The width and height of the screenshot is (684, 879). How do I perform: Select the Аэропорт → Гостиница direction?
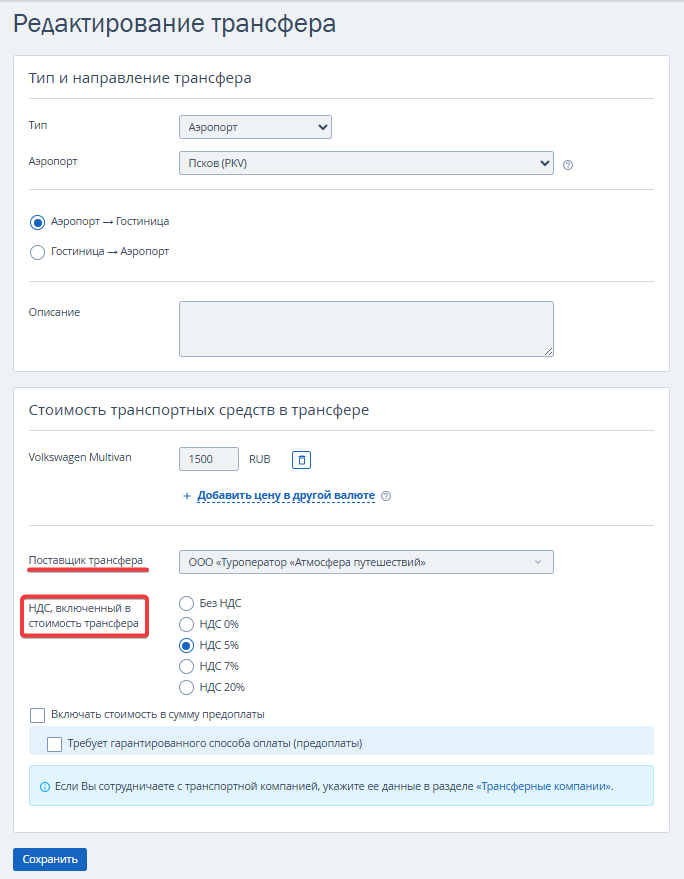(x=38, y=222)
